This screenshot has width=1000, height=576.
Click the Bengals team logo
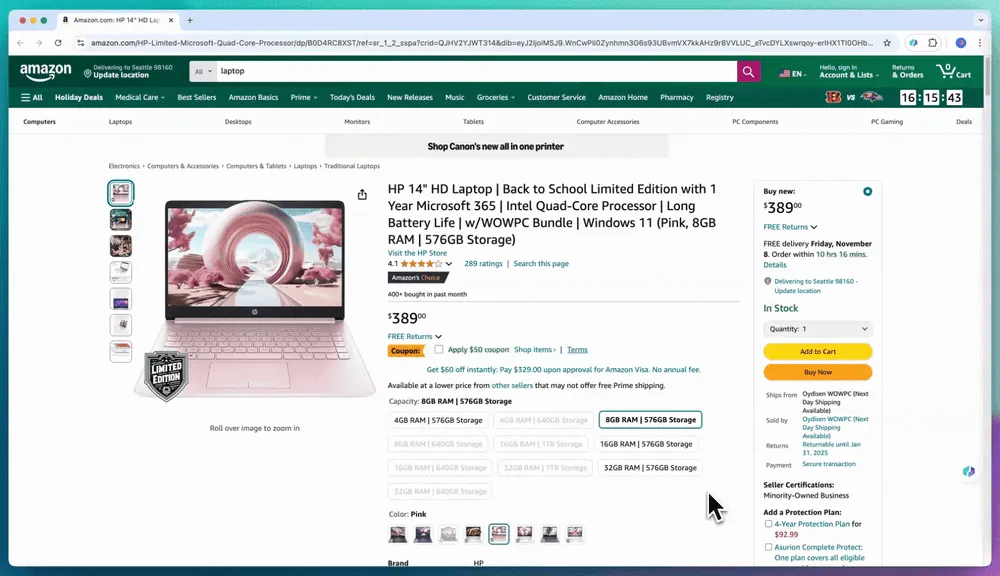[833, 98]
